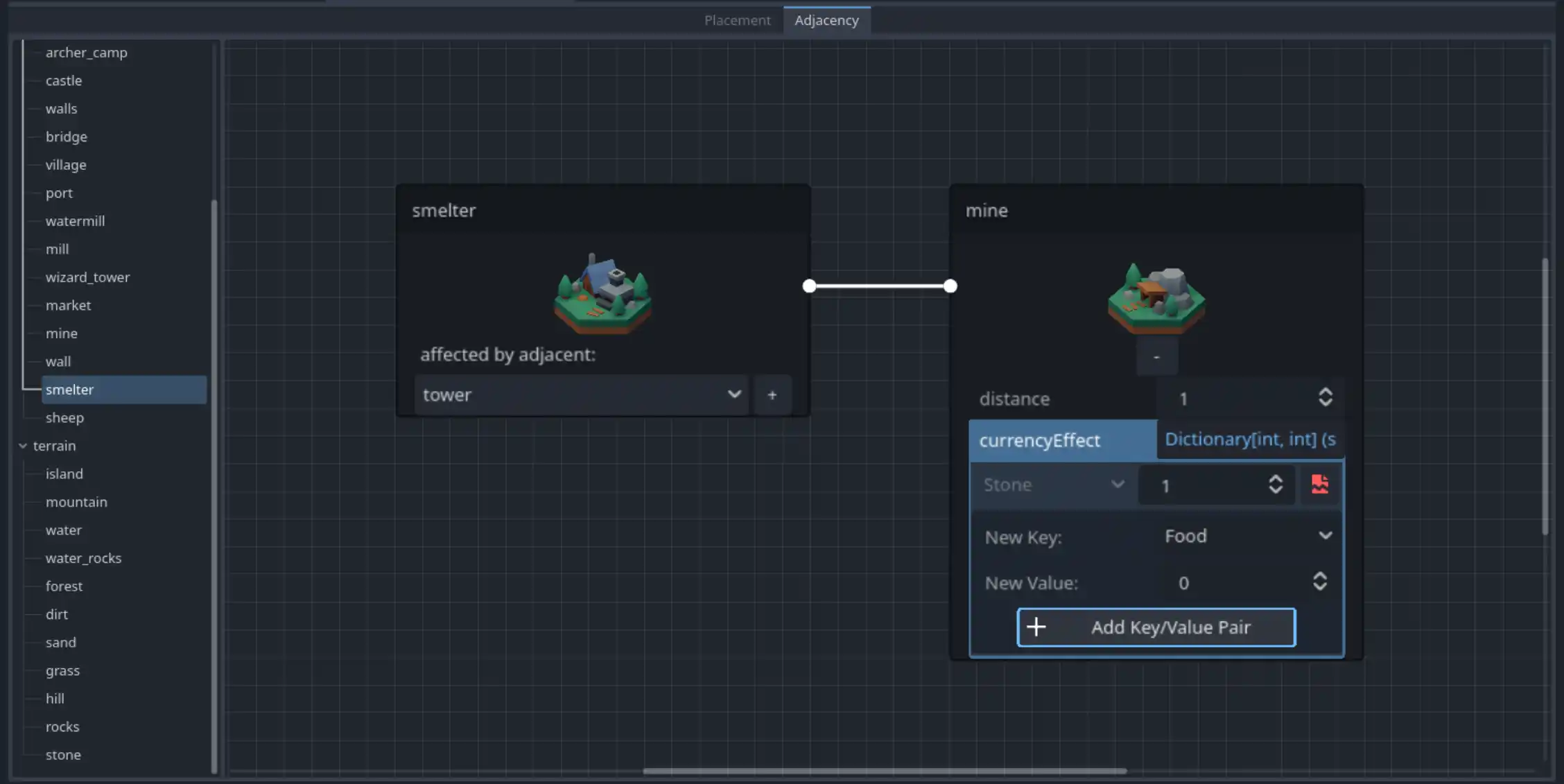
Task: Click the red delete icon beside the Stone entry
Action: pos(1319,485)
